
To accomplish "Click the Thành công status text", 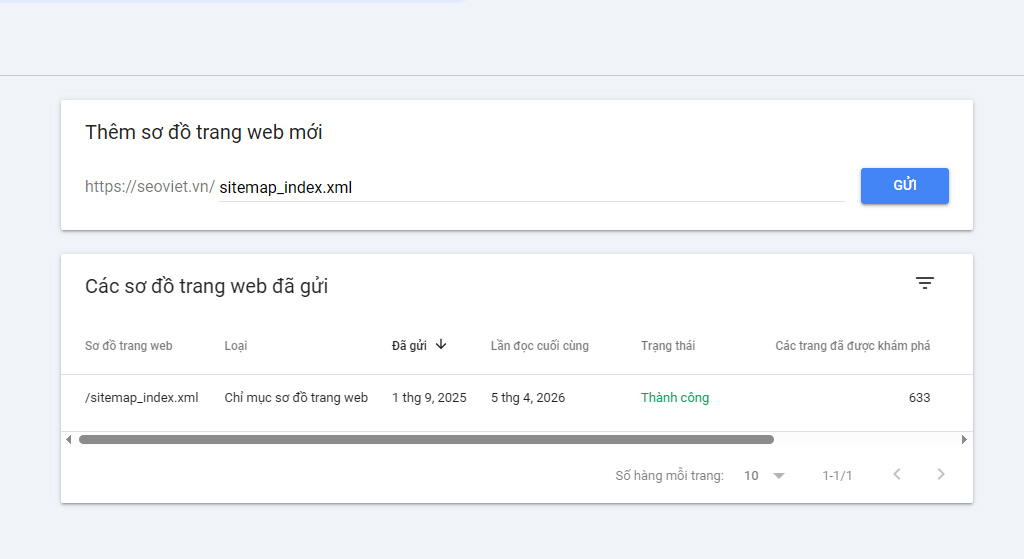I will pyautogui.click(x=675, y=398).
